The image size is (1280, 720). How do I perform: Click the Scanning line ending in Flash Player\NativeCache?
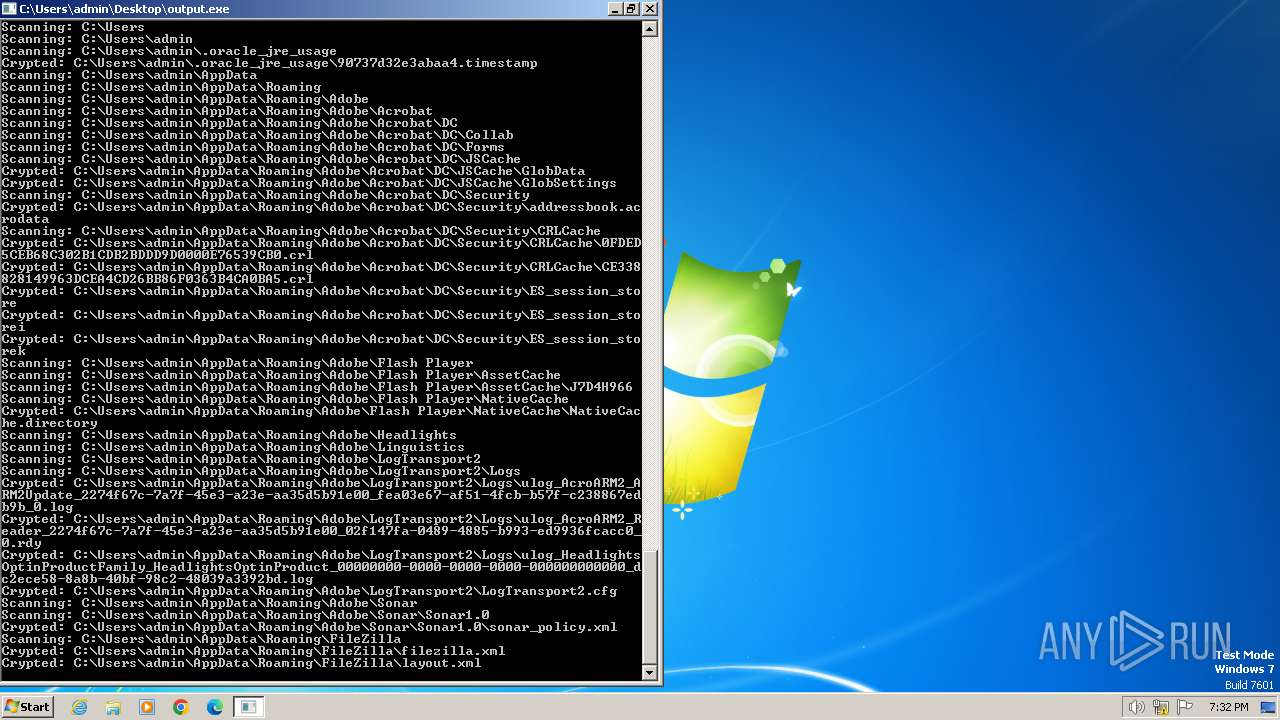285,399
